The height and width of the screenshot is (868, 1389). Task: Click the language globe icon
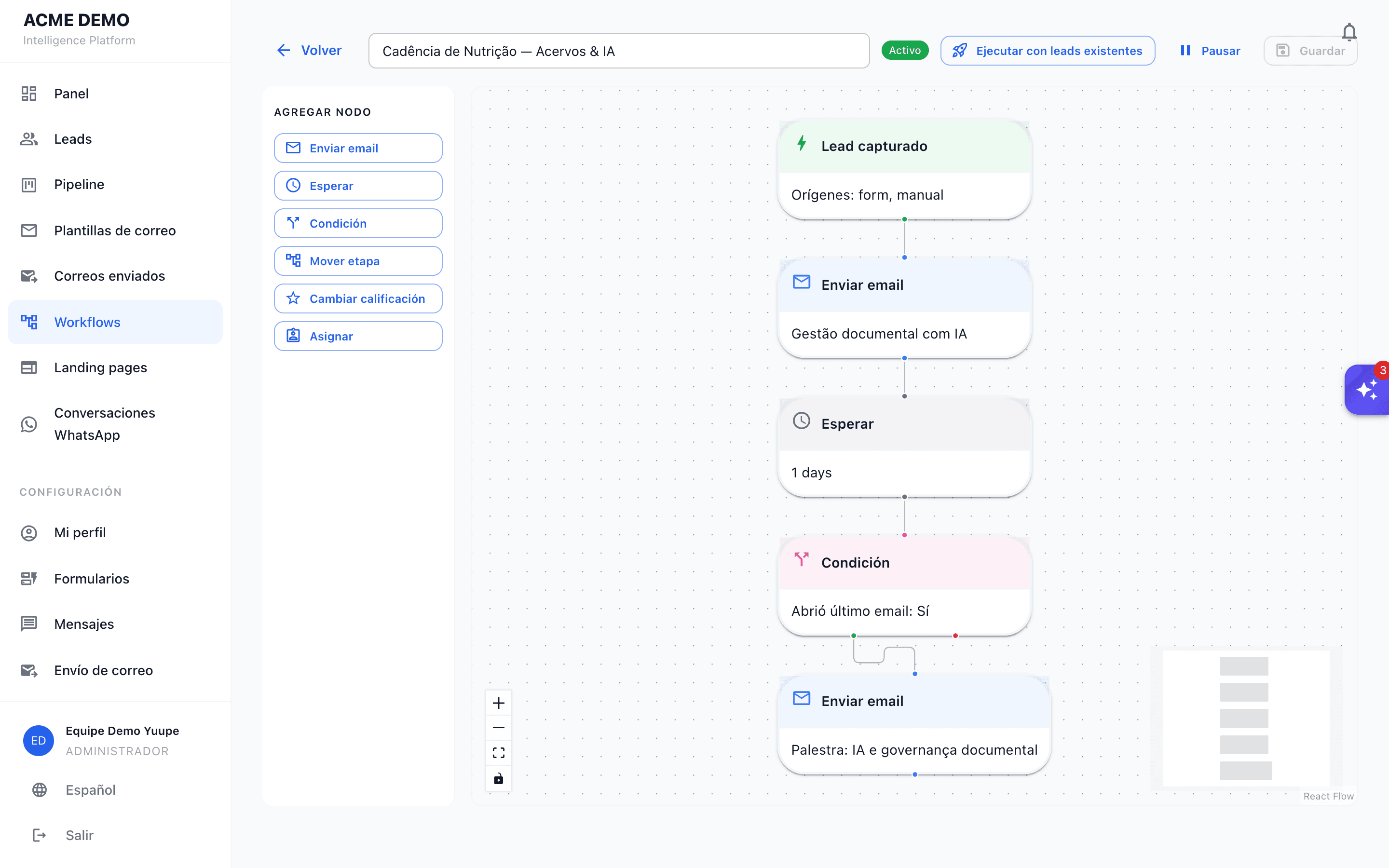pyautogui.click(x=40, y=790)
